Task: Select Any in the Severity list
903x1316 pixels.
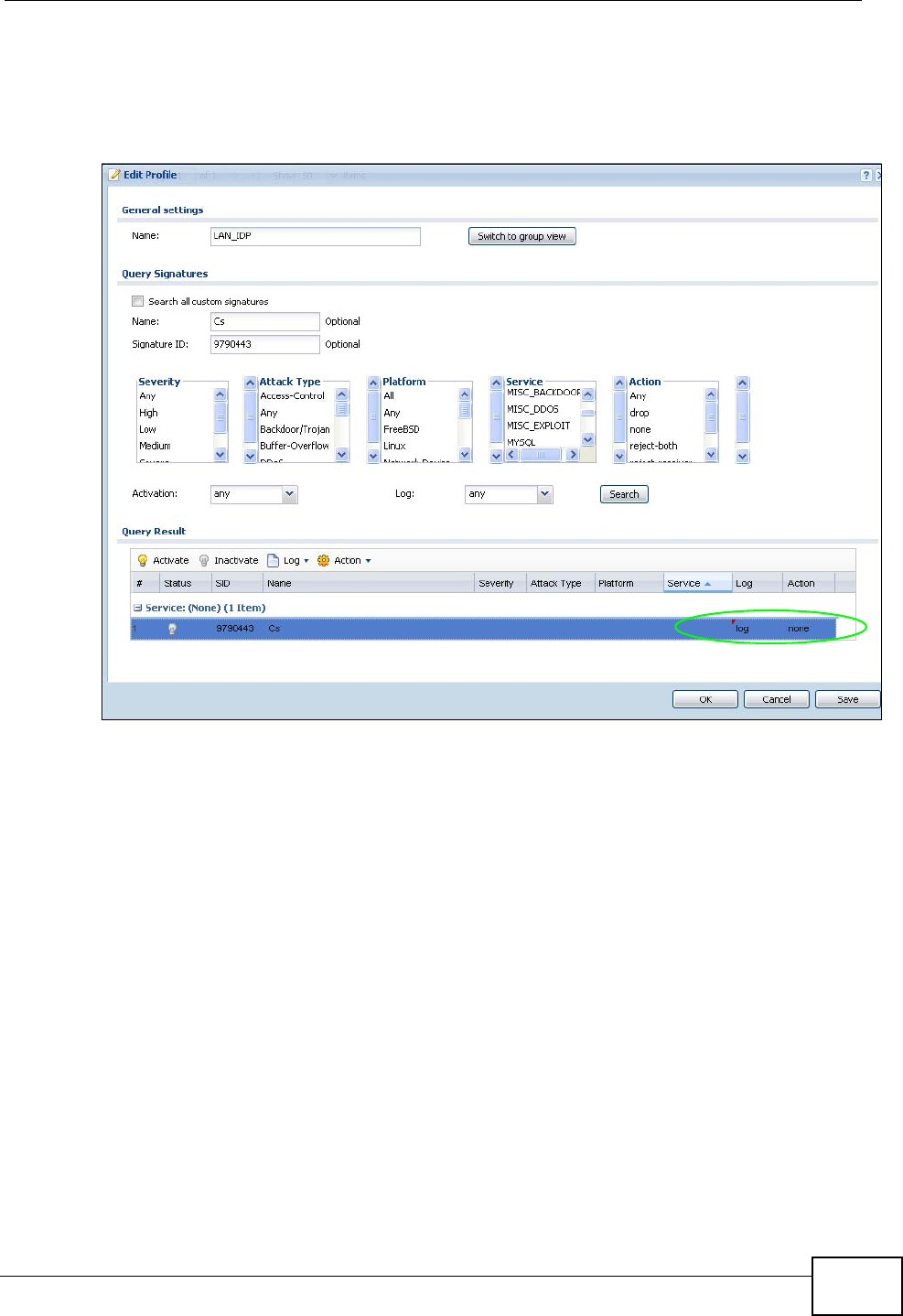Action: pyautogui.click(x=147, y=396)
